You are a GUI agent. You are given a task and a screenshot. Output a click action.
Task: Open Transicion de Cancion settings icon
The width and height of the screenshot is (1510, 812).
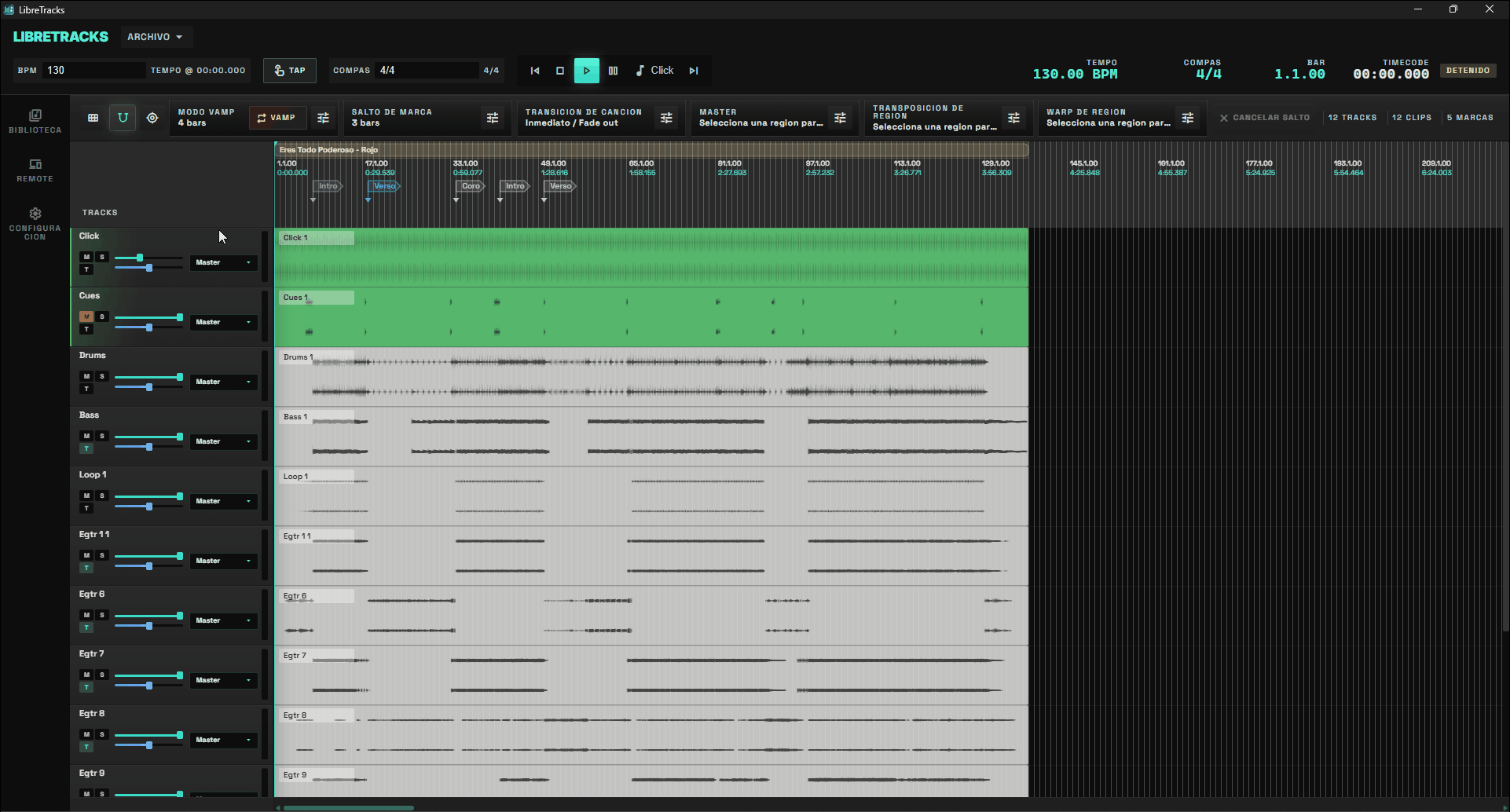(x=666, y=118)
